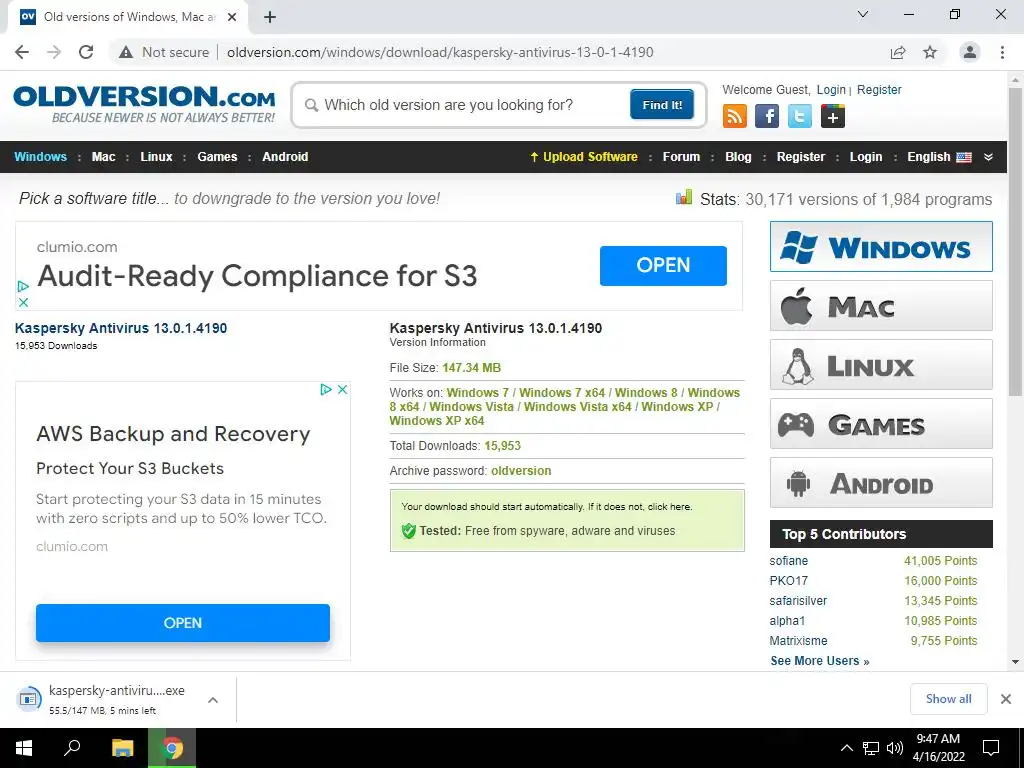
Task: Open File Explorer from the taskbar
Action: tap(122, 748)
